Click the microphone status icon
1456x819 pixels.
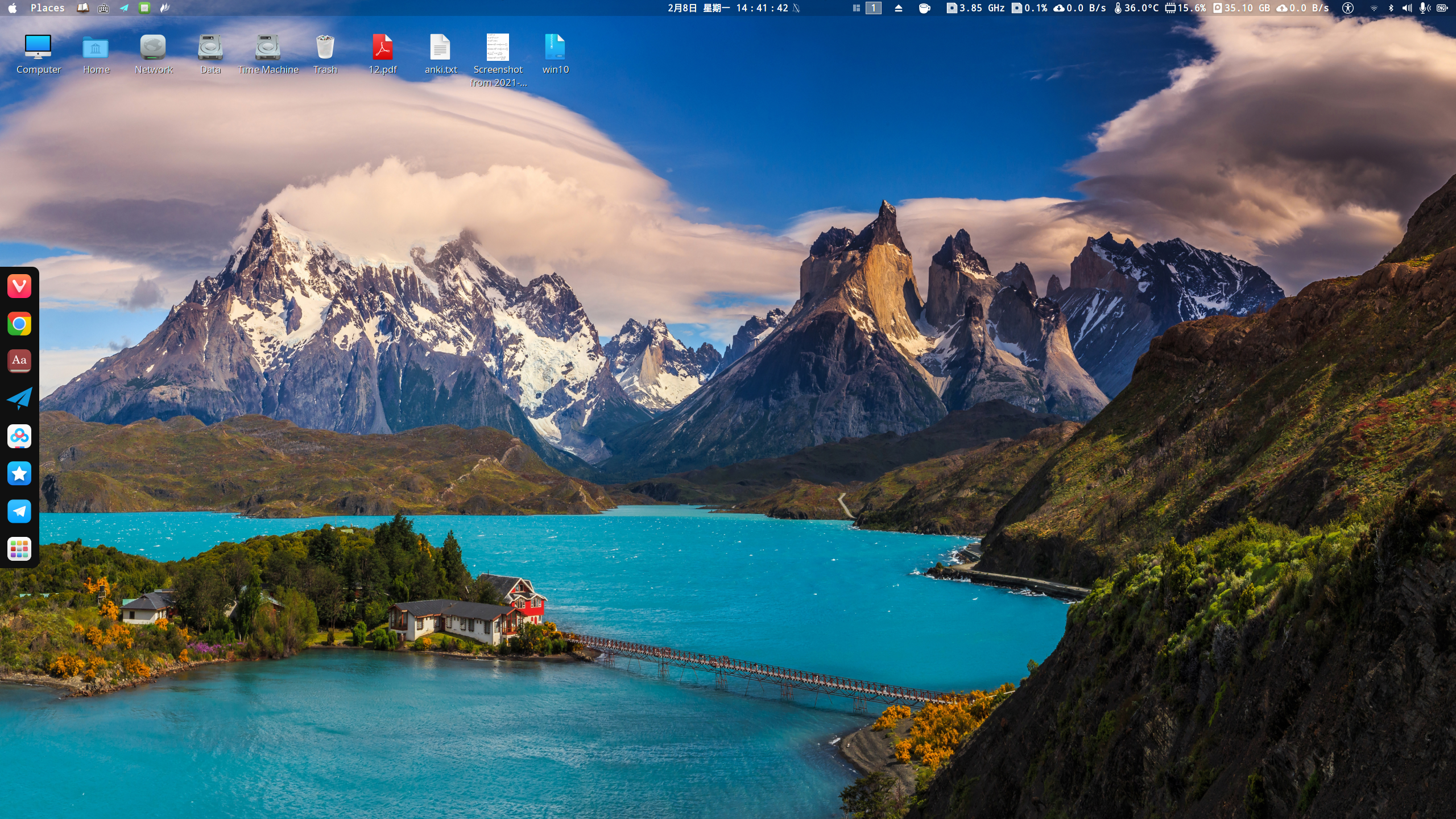(1425, 8)
